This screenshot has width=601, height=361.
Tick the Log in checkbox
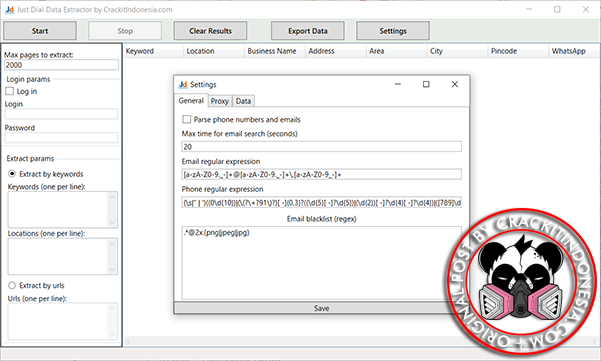point(10,91)
